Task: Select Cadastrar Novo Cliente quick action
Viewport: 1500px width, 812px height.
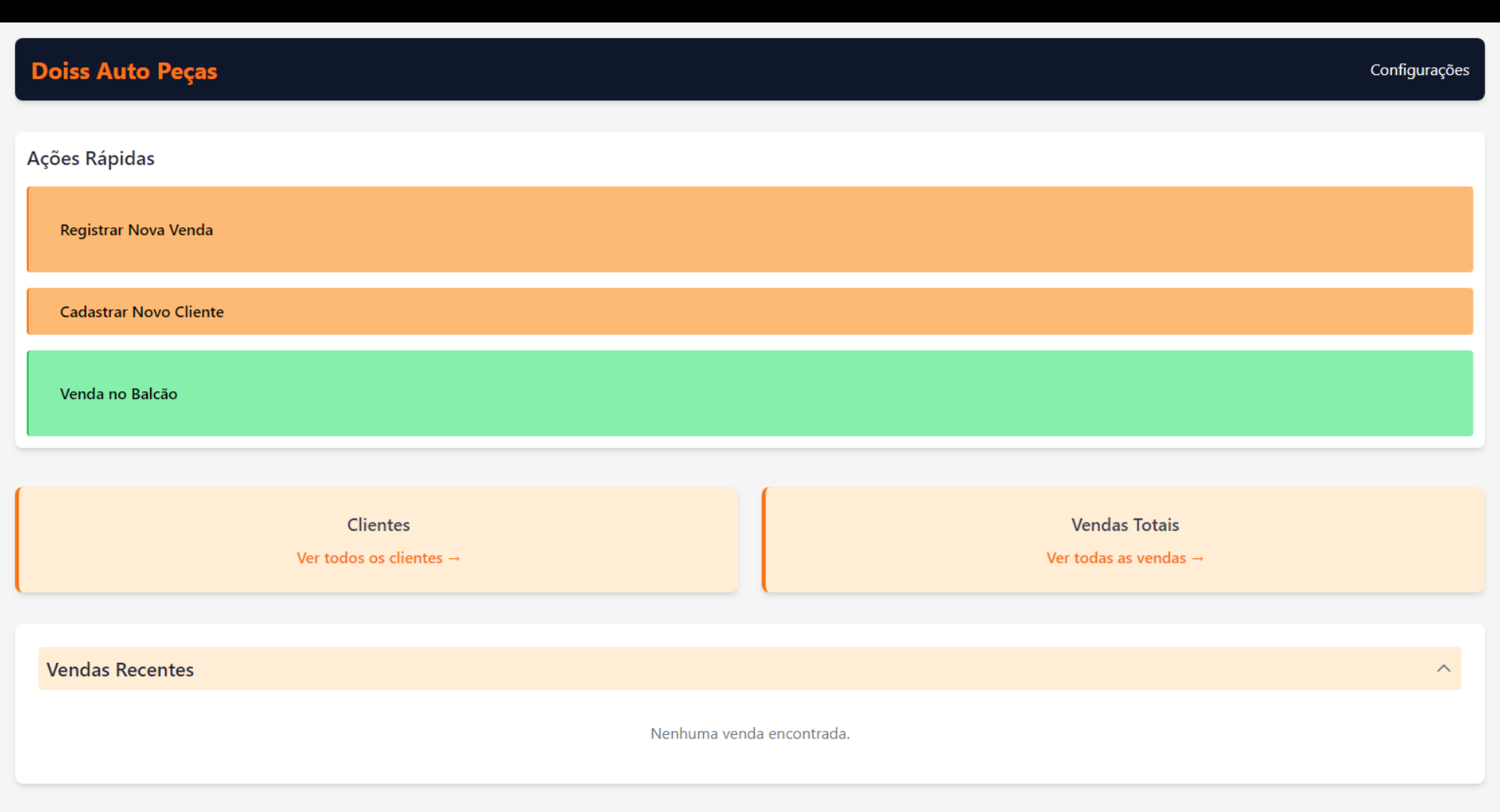Action: pos(141,312)
